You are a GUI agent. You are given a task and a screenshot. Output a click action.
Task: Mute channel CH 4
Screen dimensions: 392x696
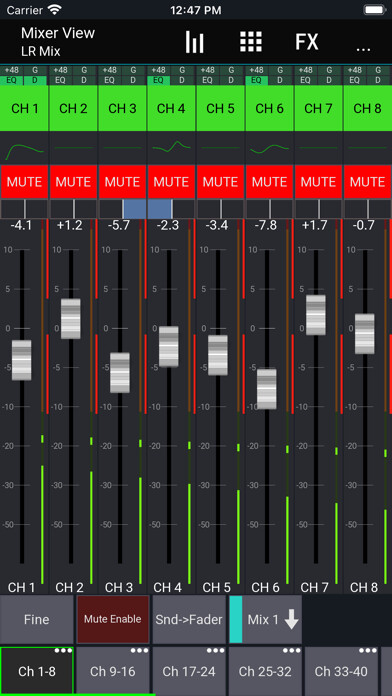pyautogui.click(x=171, y=182)
